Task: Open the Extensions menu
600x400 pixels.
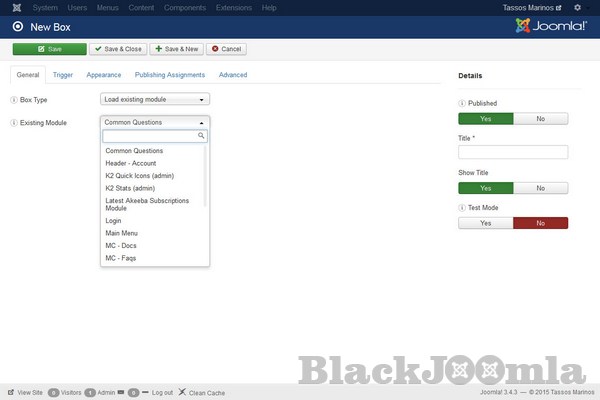Action: (233, 8)
